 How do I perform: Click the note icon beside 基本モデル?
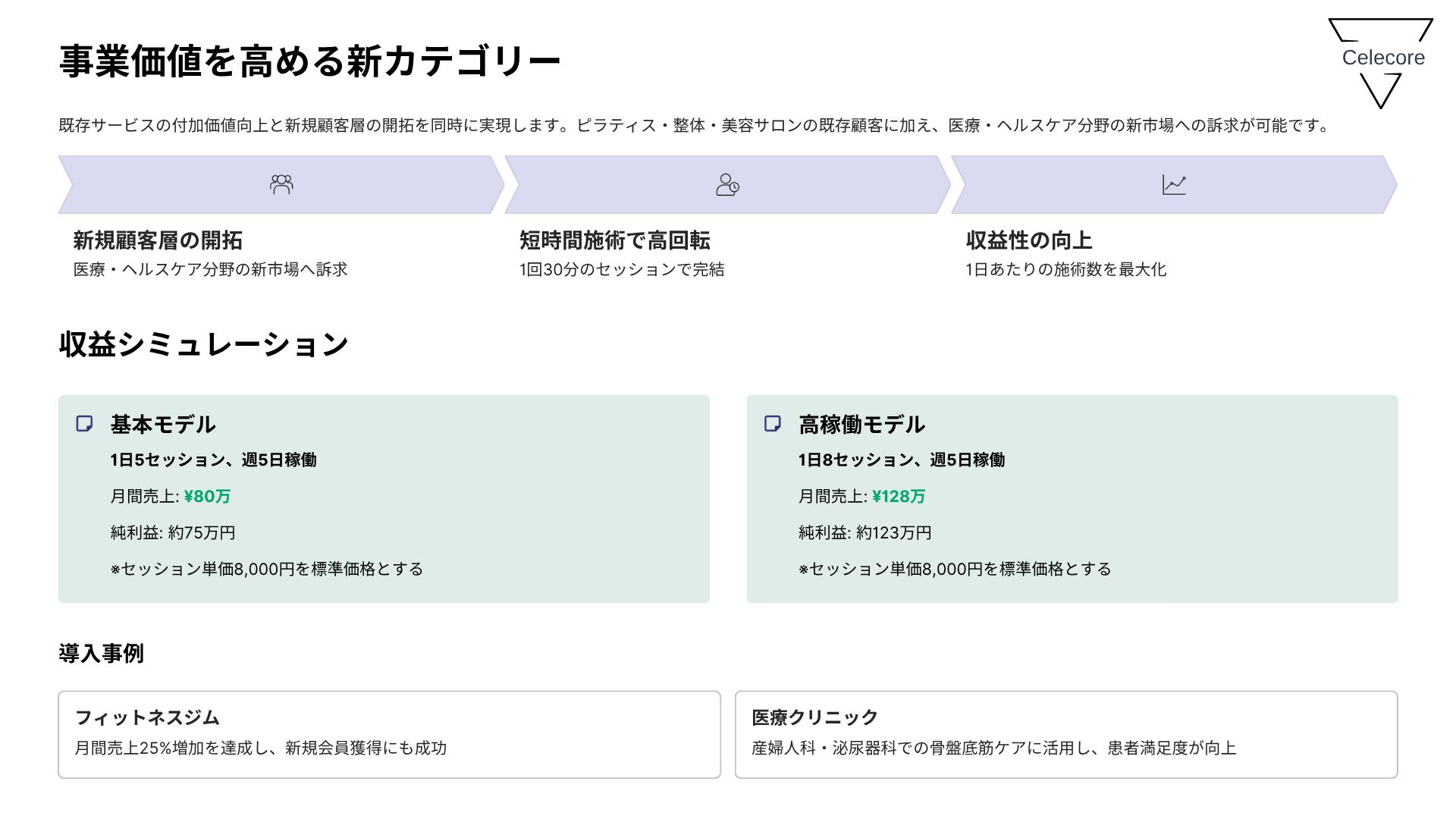[x=85, y=423]
